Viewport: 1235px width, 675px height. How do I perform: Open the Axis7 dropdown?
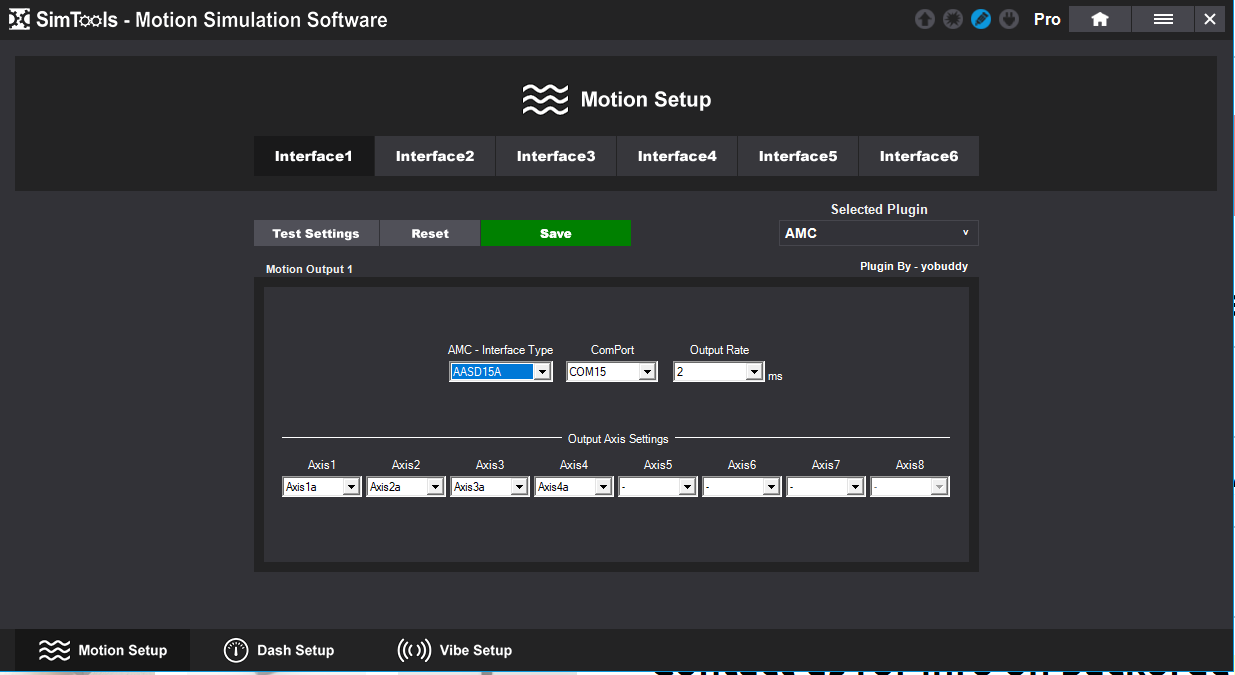(x=826, y=487)
